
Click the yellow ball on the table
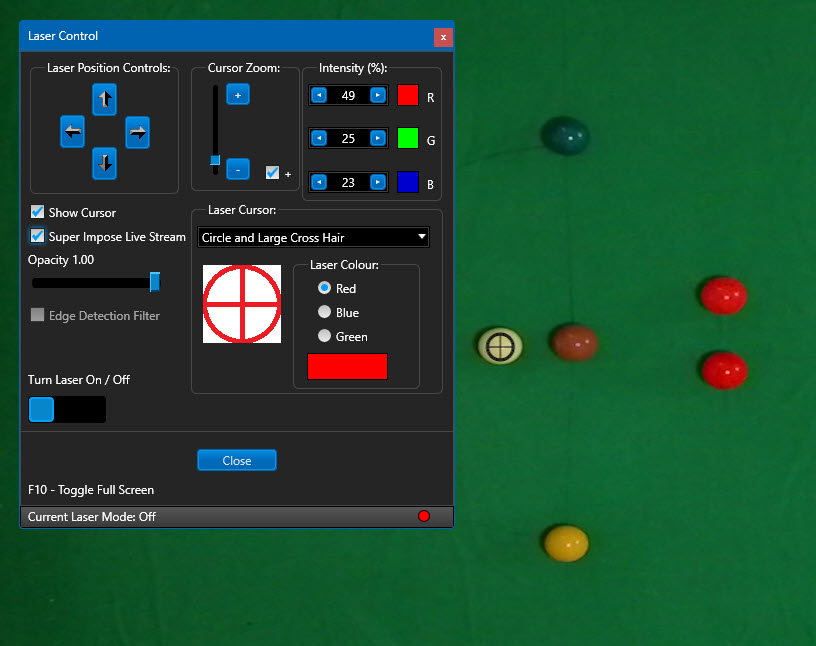(566, 543)
